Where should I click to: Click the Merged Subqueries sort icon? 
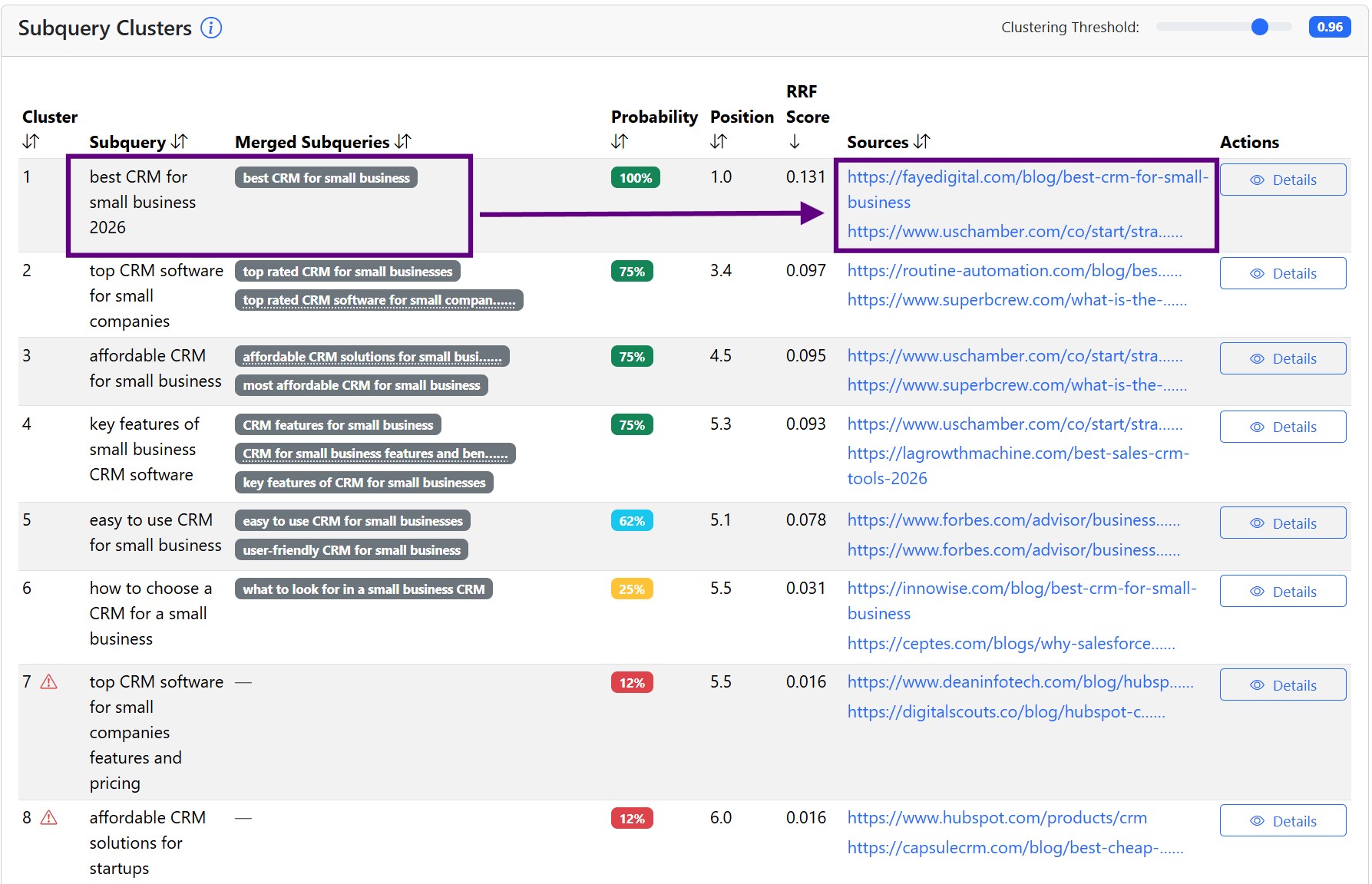tap(403, 142)
